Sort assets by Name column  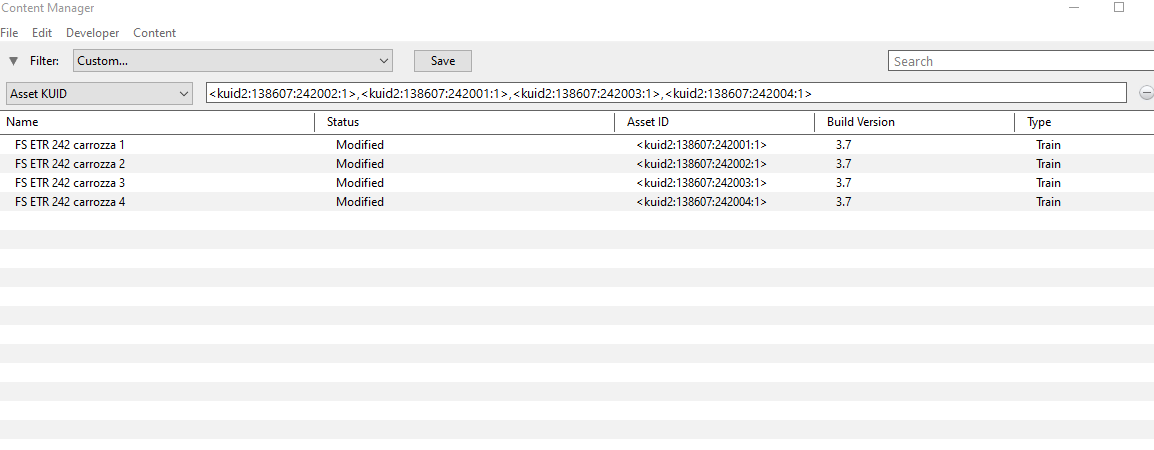pyautogui.click(x=157, y=122)
